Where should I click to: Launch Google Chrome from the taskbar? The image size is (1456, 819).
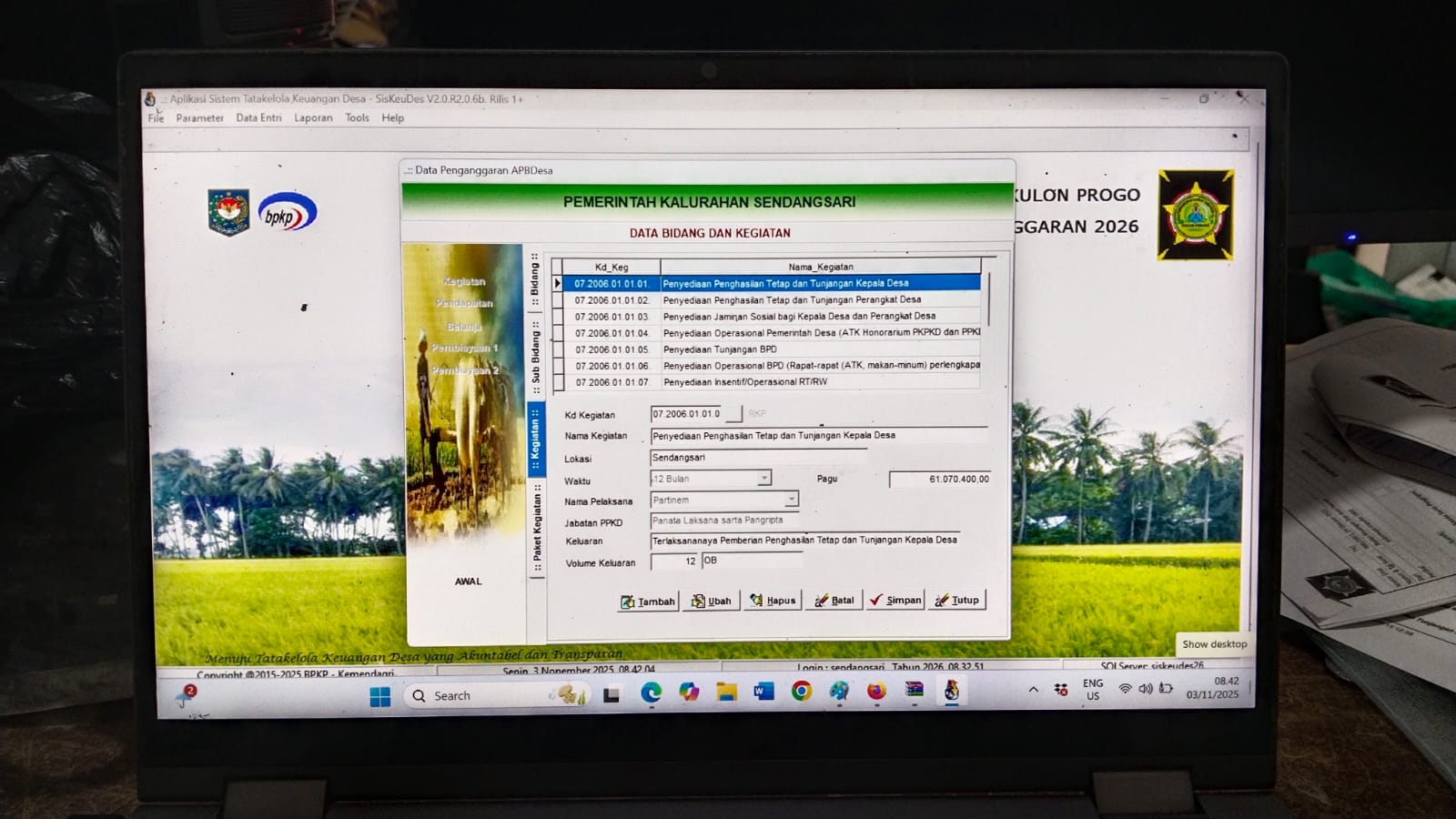[801, 692]
